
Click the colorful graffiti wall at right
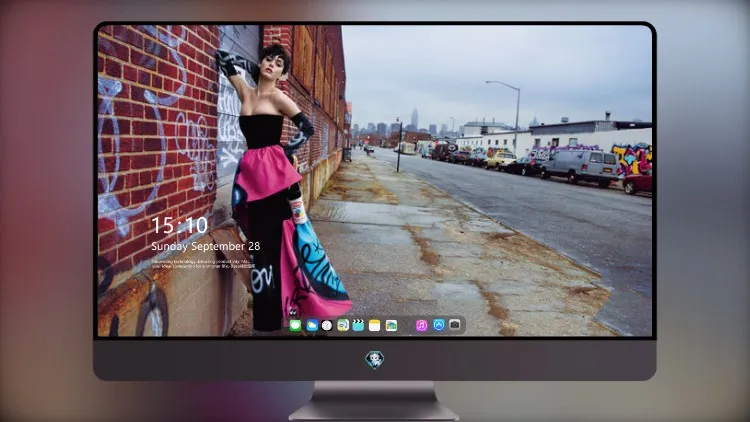(632, 159)
